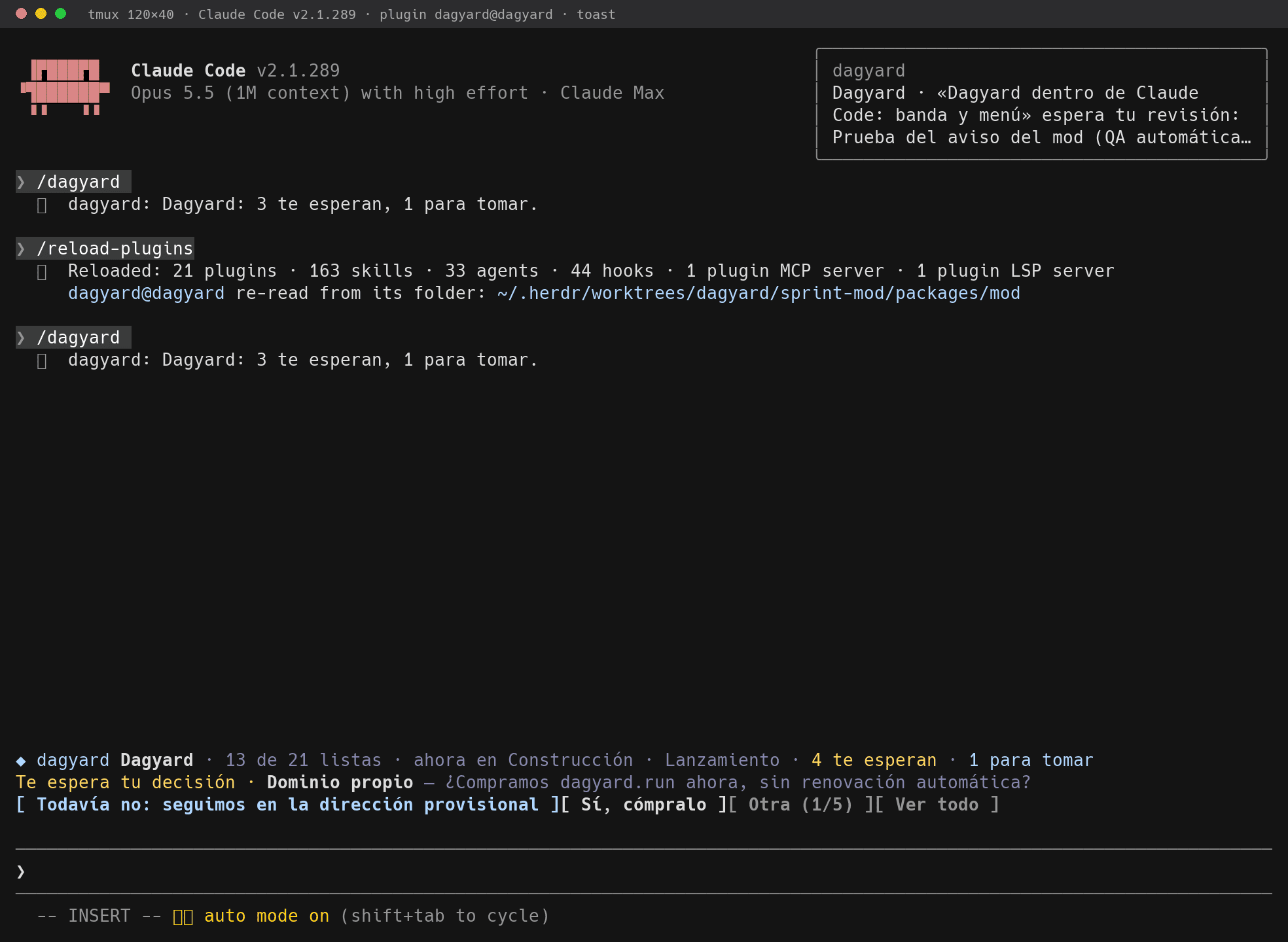Viewport: 1288px width, 942px height.
Task: Click the green macOS zoom window button
Action: [x=60, y=14]
